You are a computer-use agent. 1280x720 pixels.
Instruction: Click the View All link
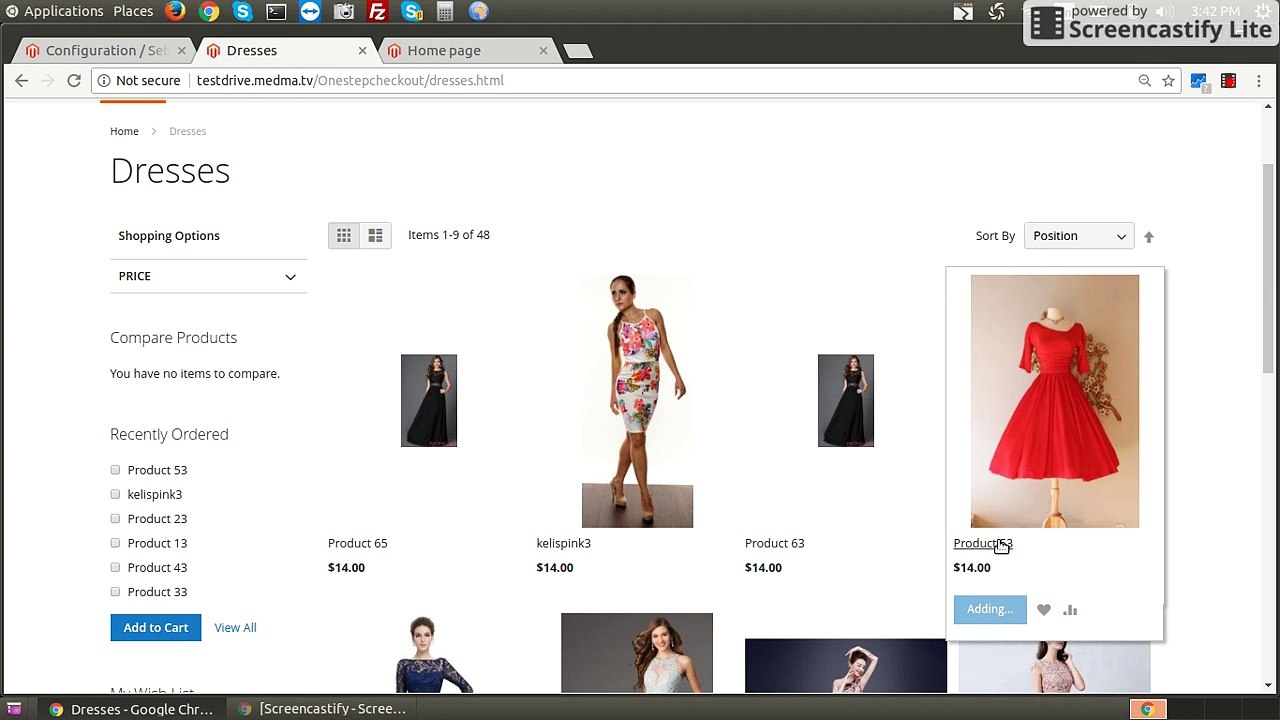(x=235, y=628)
